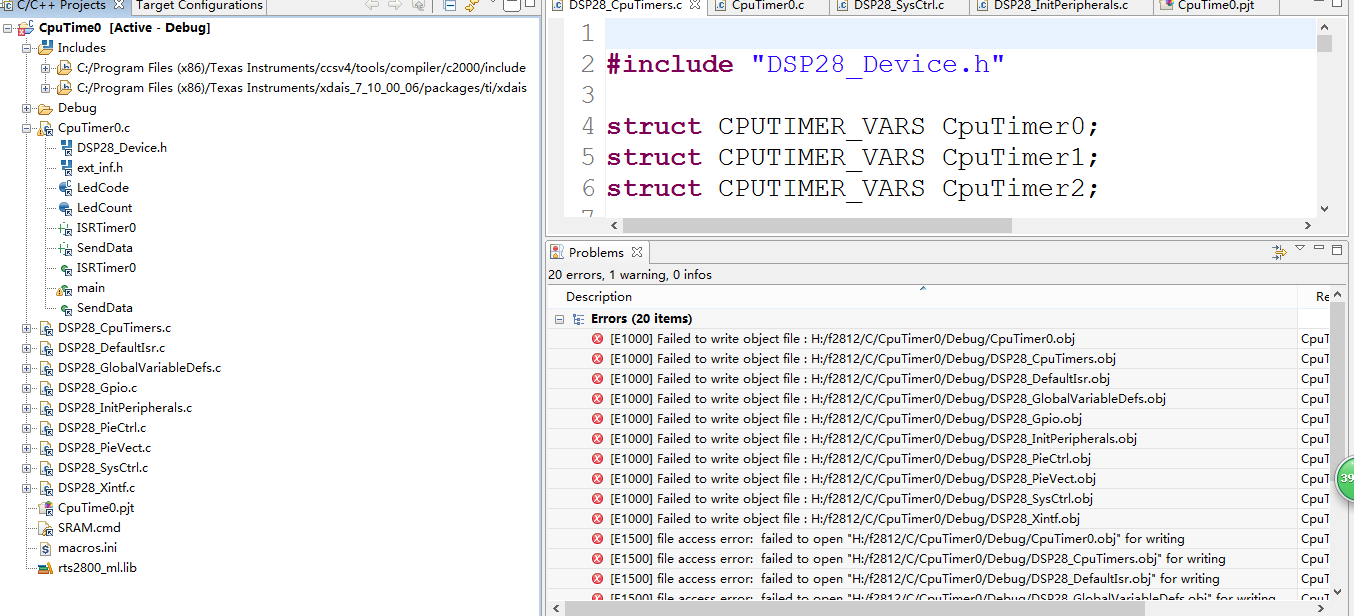Expand the Debug folder
This screenshot has height=616, width=1354.
coord(27,108)
